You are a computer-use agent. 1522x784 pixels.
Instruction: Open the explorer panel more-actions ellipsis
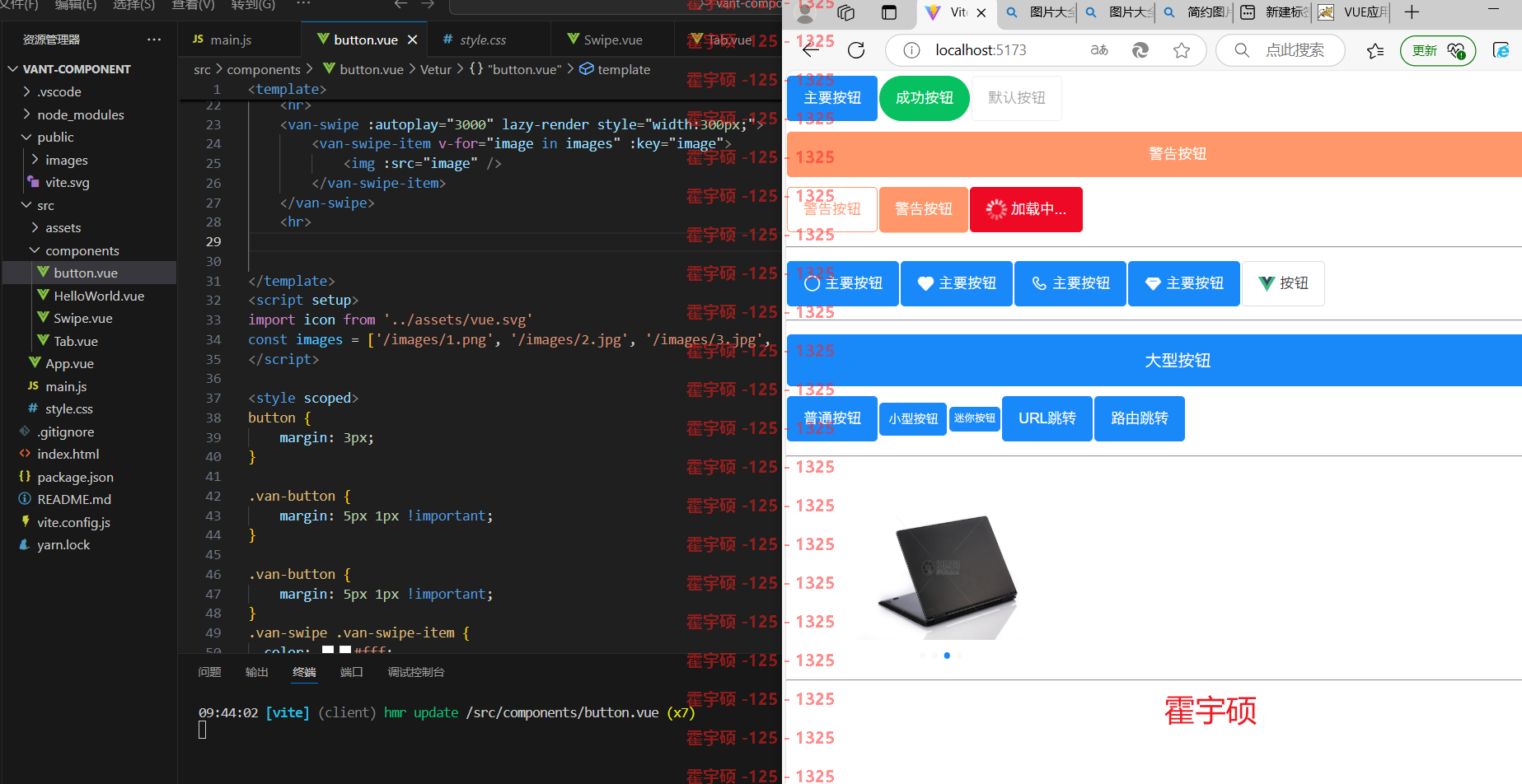coord(154,40)
